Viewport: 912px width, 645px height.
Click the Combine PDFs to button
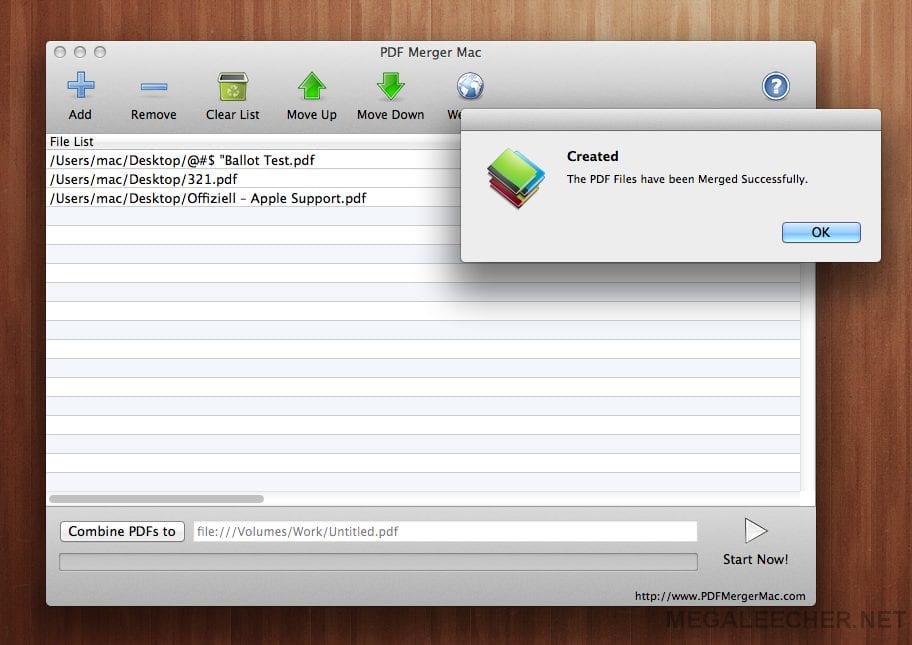(x=122, y=531)
